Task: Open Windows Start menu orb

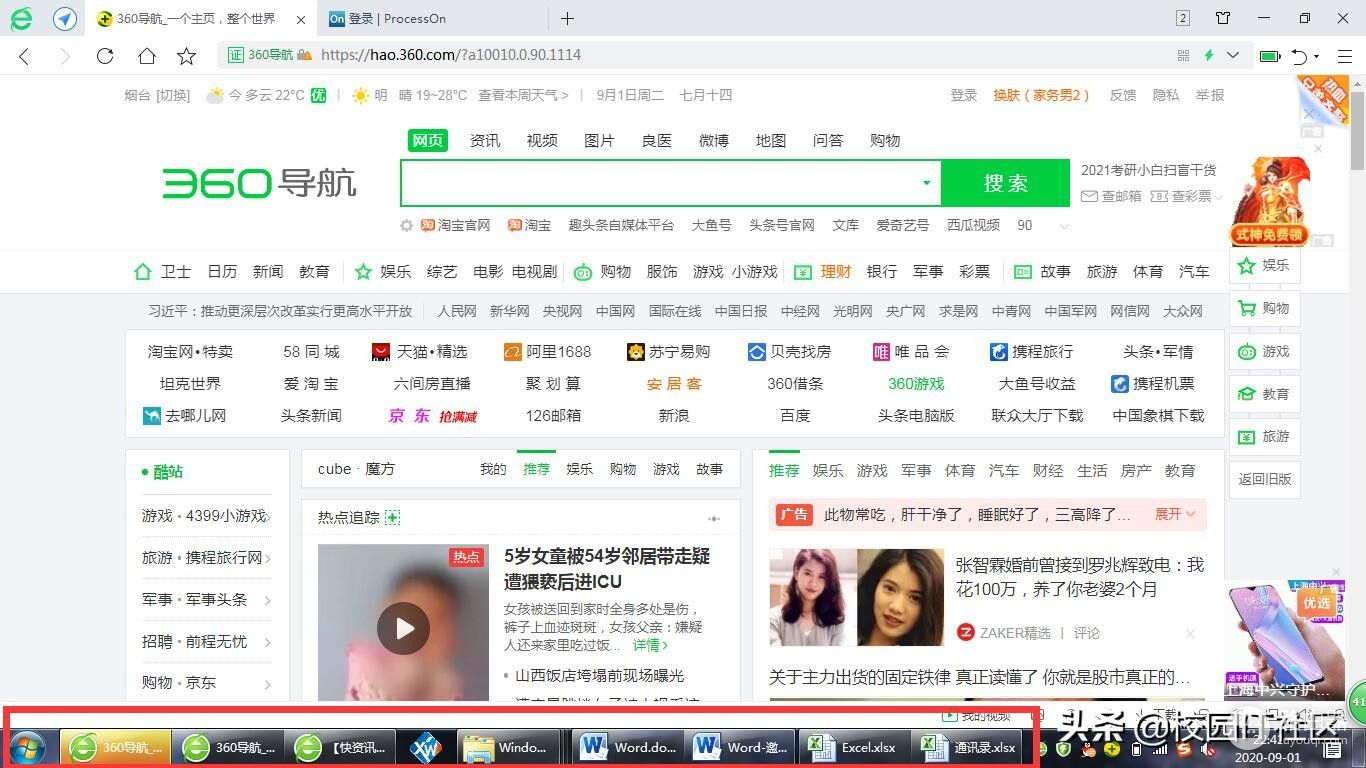Action: pos(27,746)
